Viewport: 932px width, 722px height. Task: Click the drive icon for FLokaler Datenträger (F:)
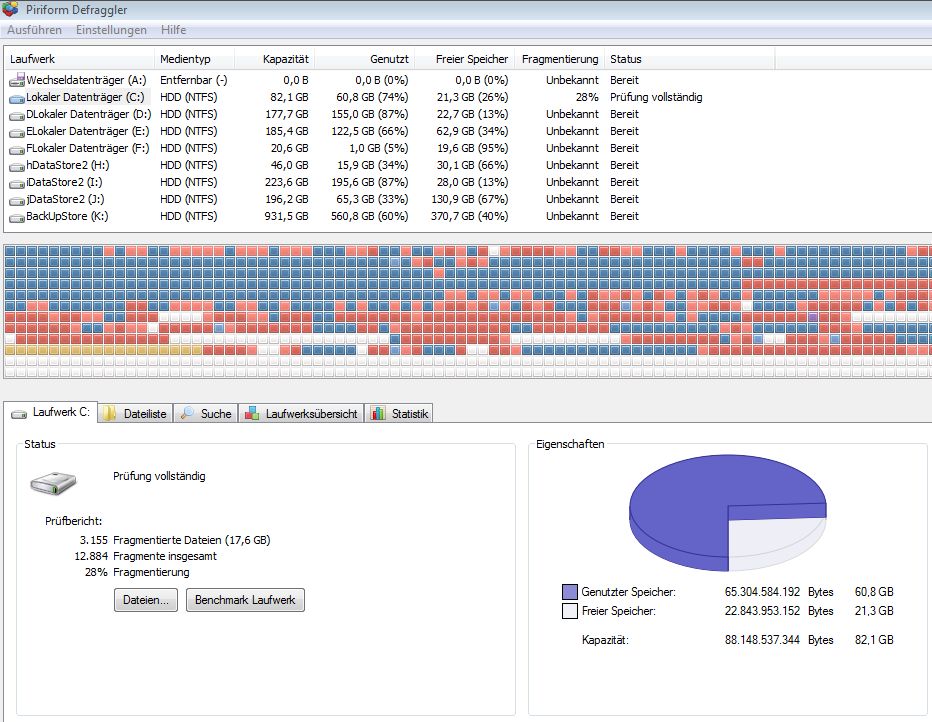pos(17,149)
